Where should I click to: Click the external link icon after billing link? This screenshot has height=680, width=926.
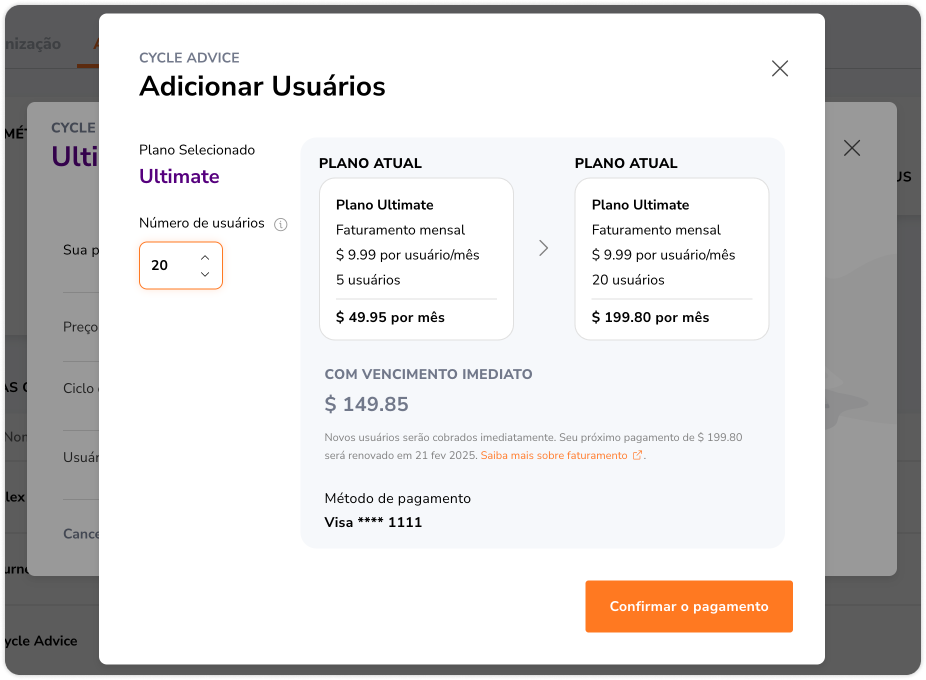pyautogui.click(x=637, y=455)
